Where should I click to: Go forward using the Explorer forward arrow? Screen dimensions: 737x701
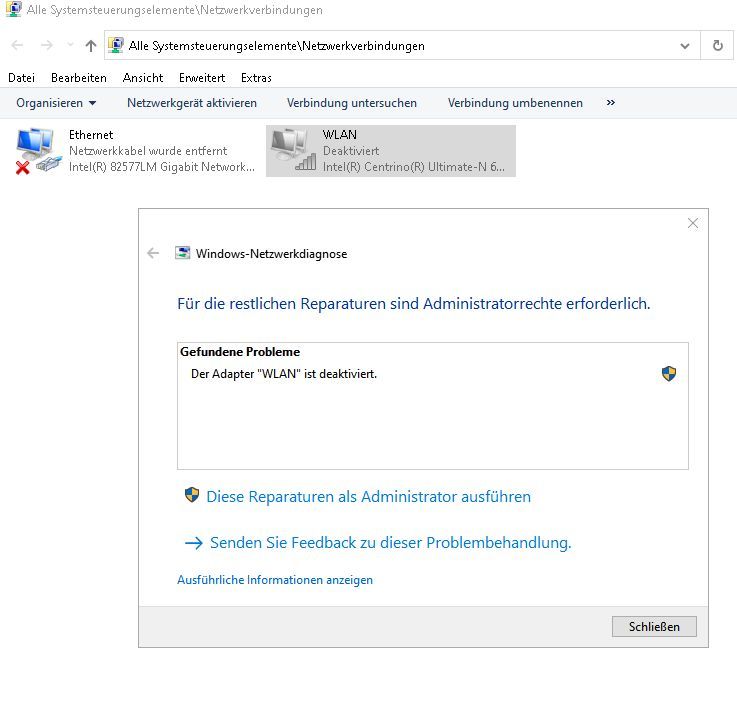[47, 46]
